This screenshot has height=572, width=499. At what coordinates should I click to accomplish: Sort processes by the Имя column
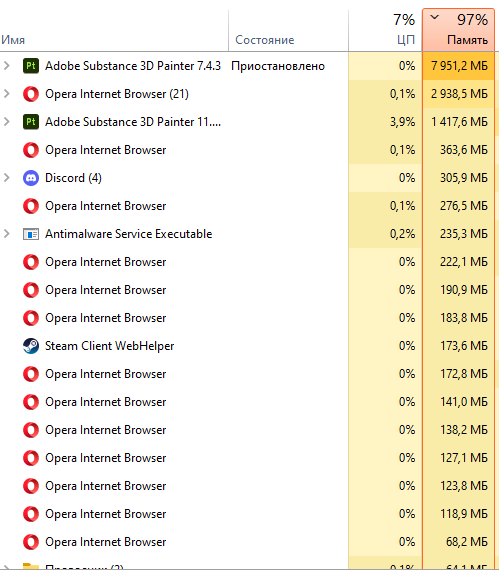pyautogui.click(x=114, y=30)
